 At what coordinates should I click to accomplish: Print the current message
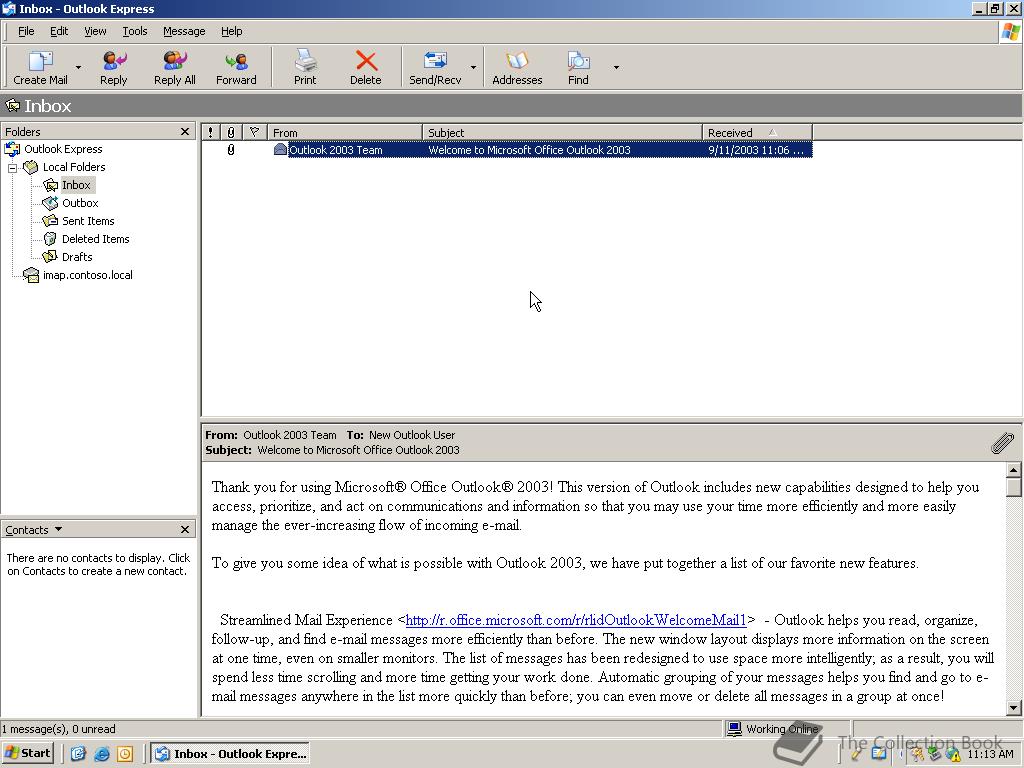point(304,67)
